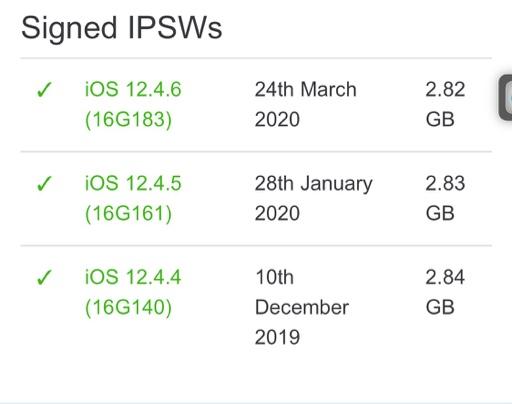The width and height of the screenshot is (512, 404).
Task: Open the iOS 12.4.4 firmware link
Action: 133,277
